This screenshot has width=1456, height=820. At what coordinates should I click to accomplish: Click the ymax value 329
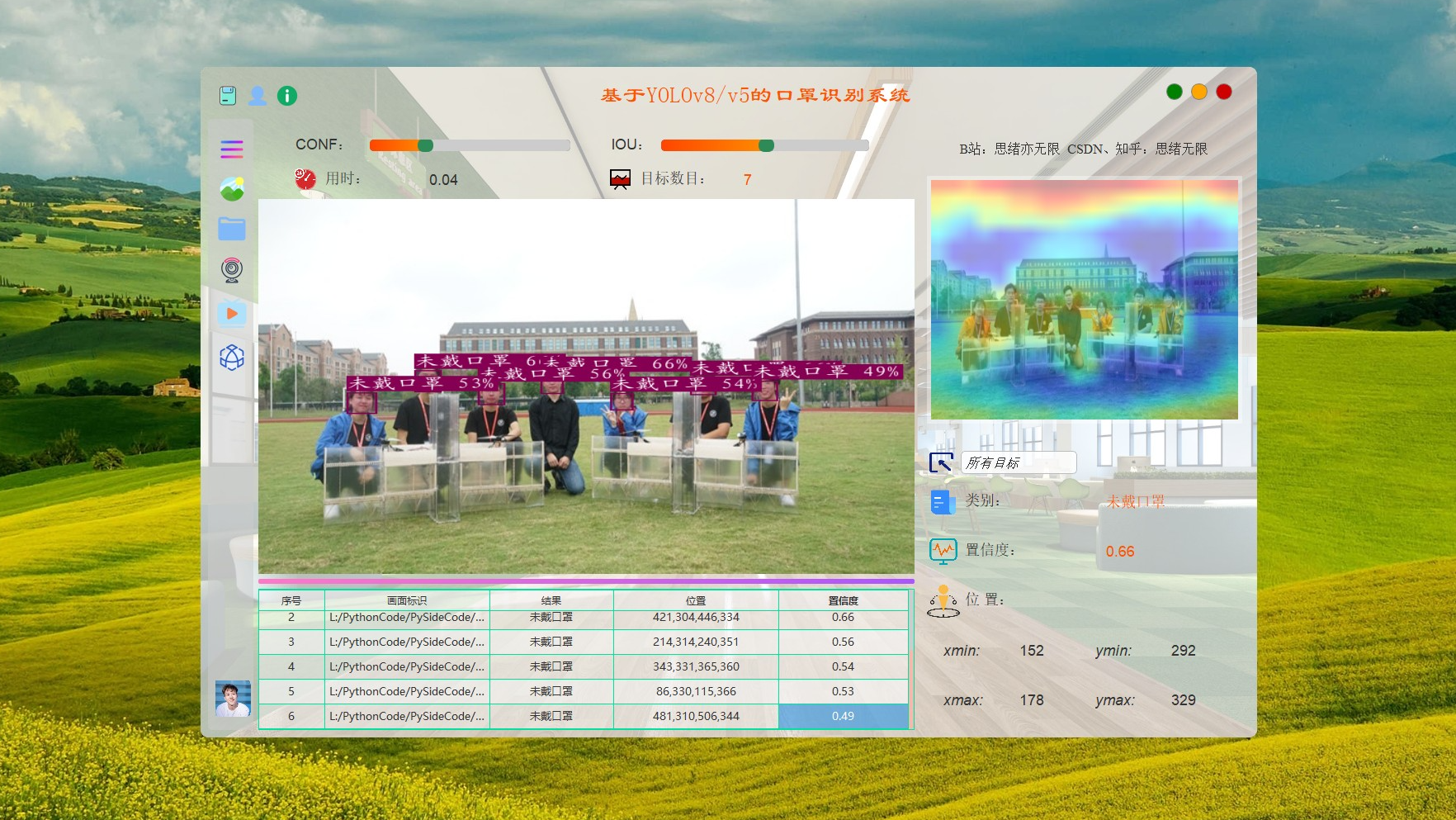[x=1183, y=700]
